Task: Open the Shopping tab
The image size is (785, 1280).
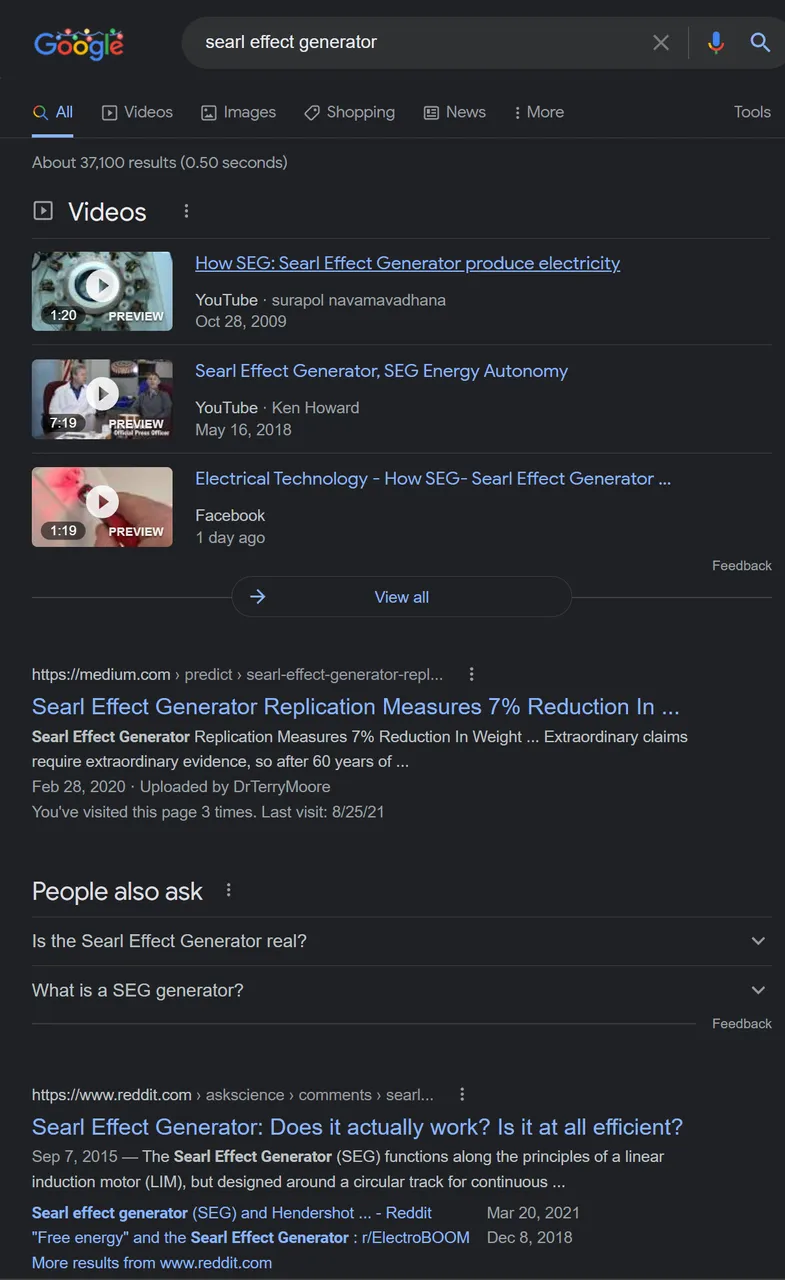Action: 349,112
